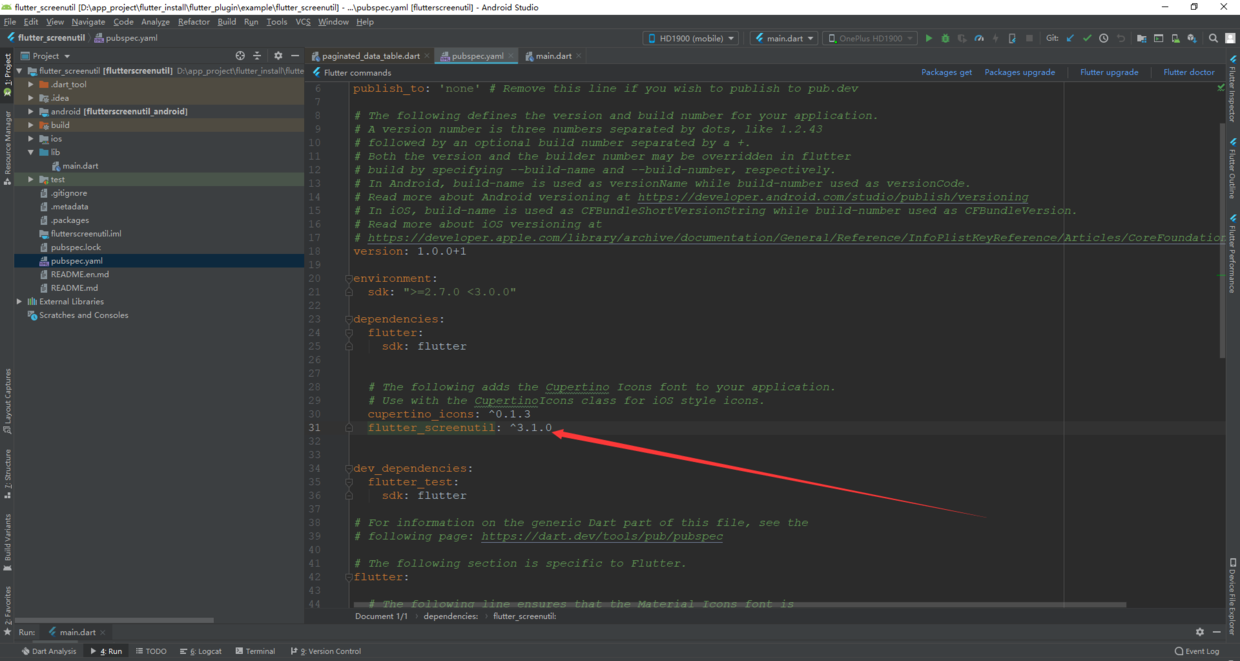Open Dart Analysis tool window

click(48, 651)
